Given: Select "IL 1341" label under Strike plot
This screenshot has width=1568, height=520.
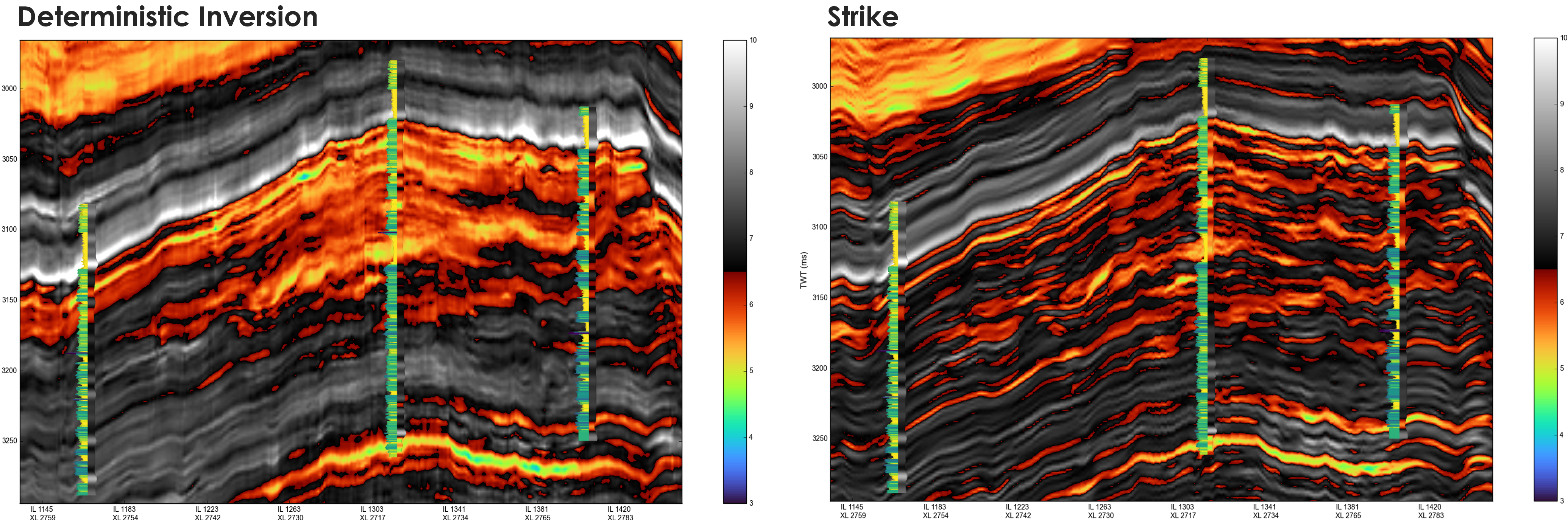Looking at the screenshot, I should [1265, 507].
